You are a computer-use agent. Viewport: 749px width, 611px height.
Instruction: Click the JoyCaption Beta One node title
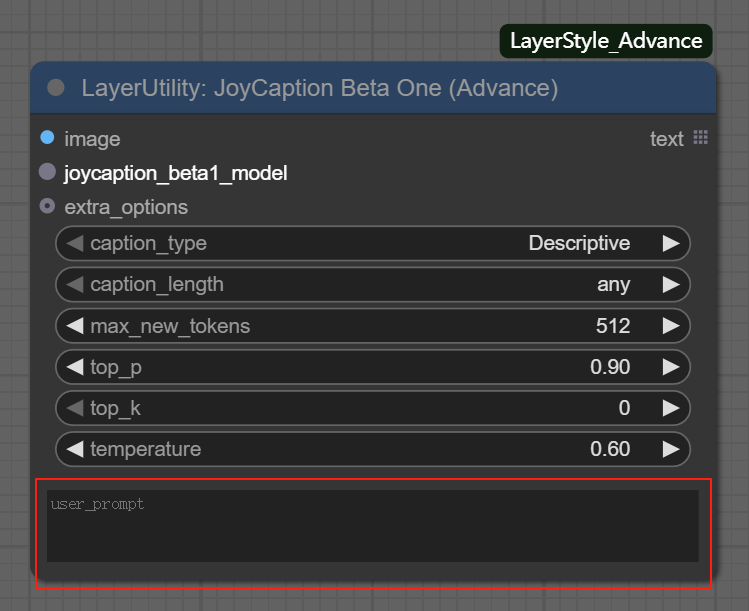(x=320, y=88)
